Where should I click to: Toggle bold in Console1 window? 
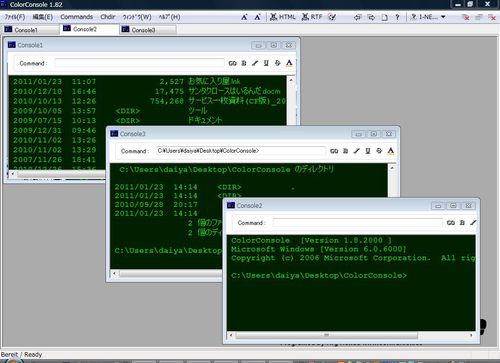[244, 63]
